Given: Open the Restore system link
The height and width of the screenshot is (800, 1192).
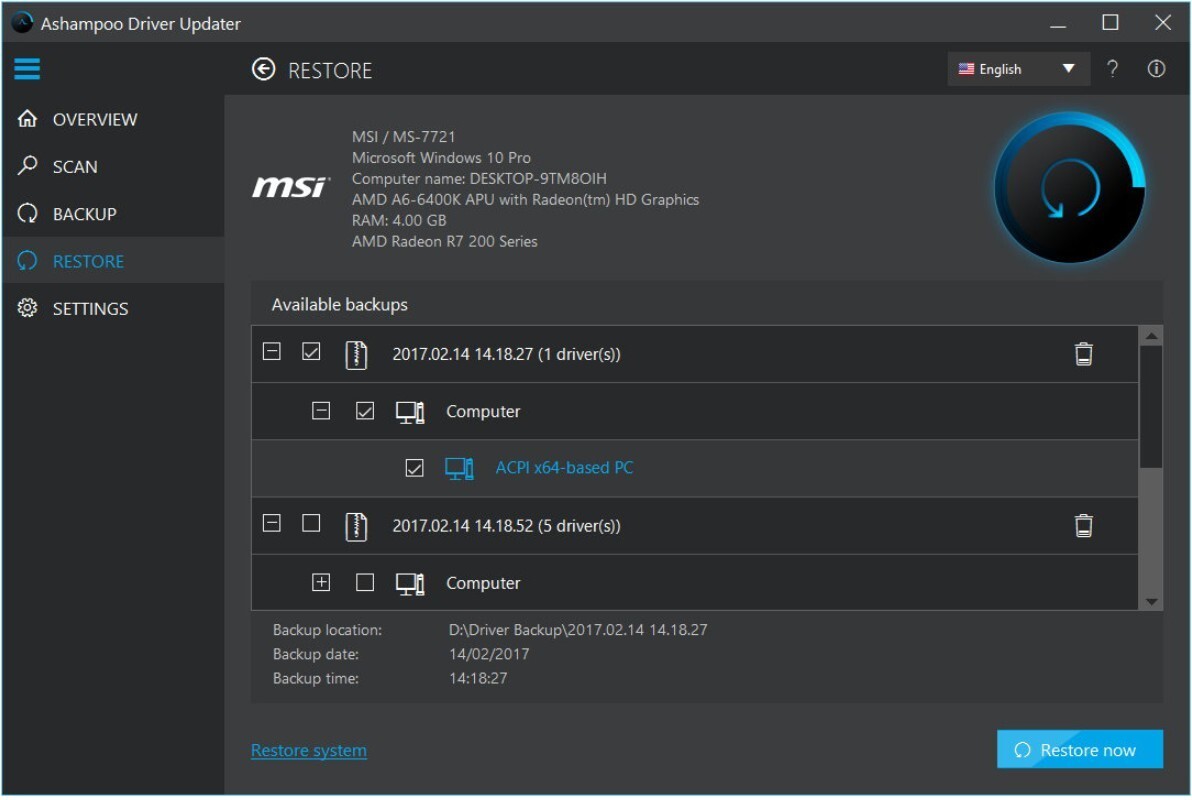Looking at the screenshot, I should coord(309,751).
